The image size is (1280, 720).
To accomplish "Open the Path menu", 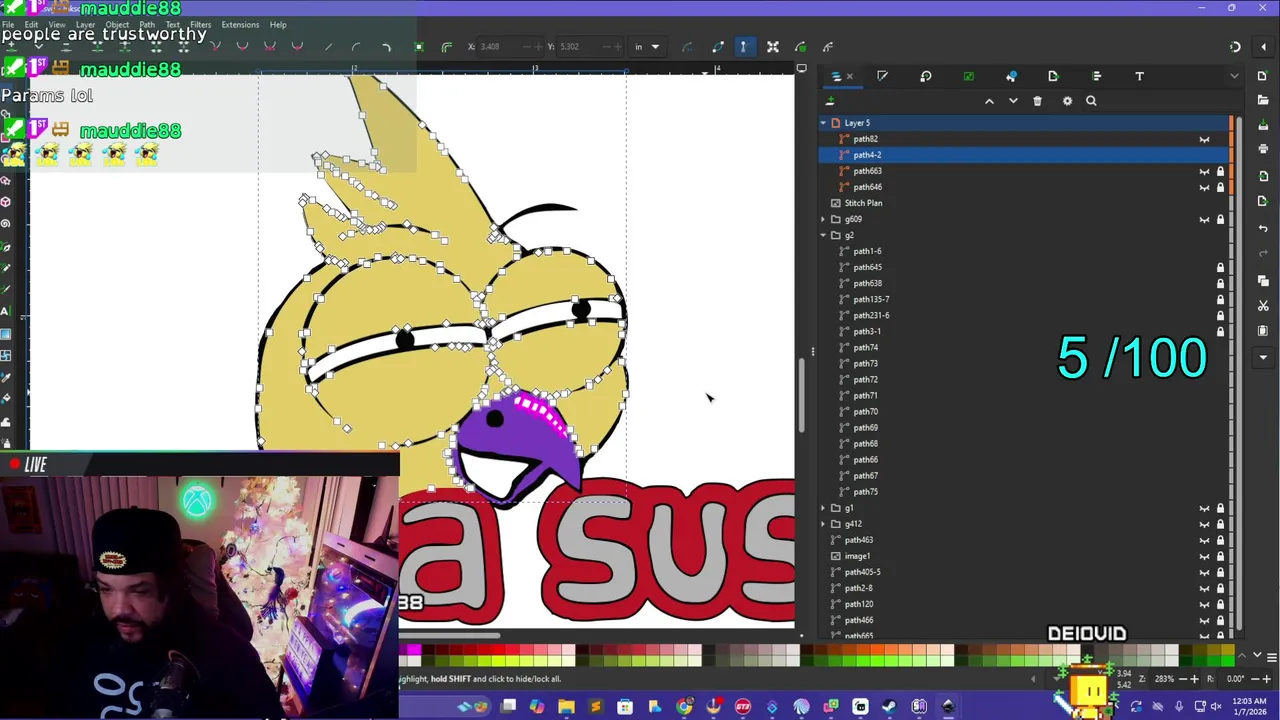I will pyautogui.click(x=147, y=25).
